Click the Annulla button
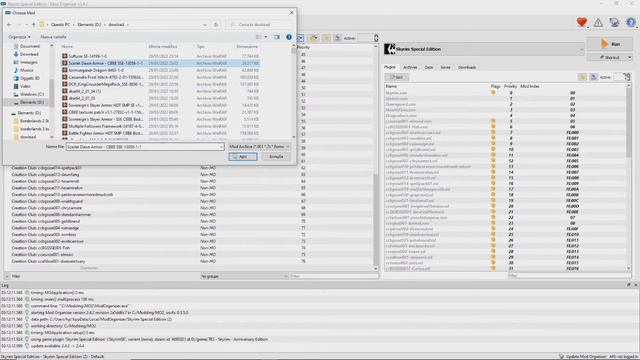Screen dimensions: 640x360 click(x=276, y=157)
